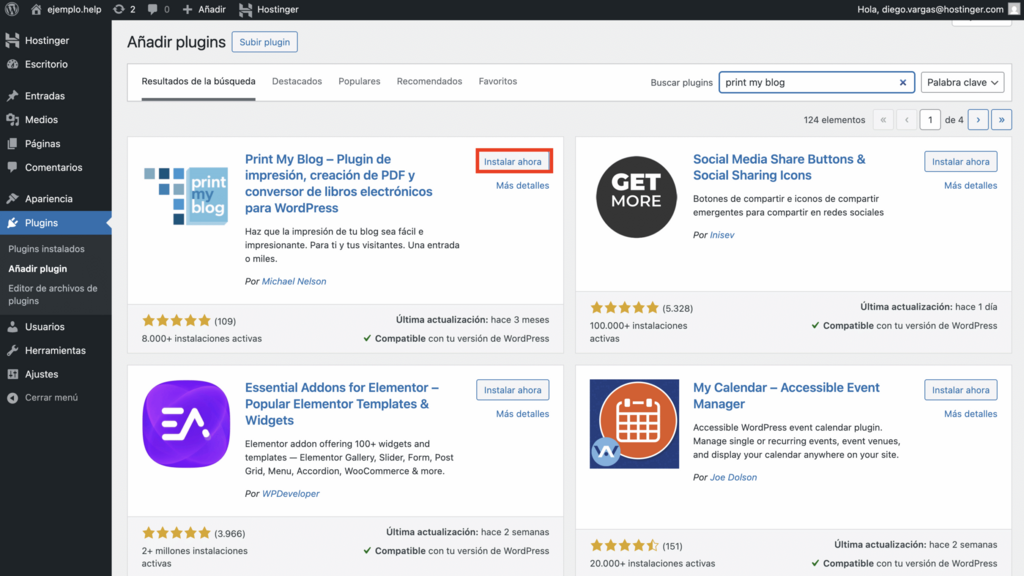This screenshot has width=1024, height=576.
Task: Open "Más detalles" for Print My Blog
Action: (523, 185)
